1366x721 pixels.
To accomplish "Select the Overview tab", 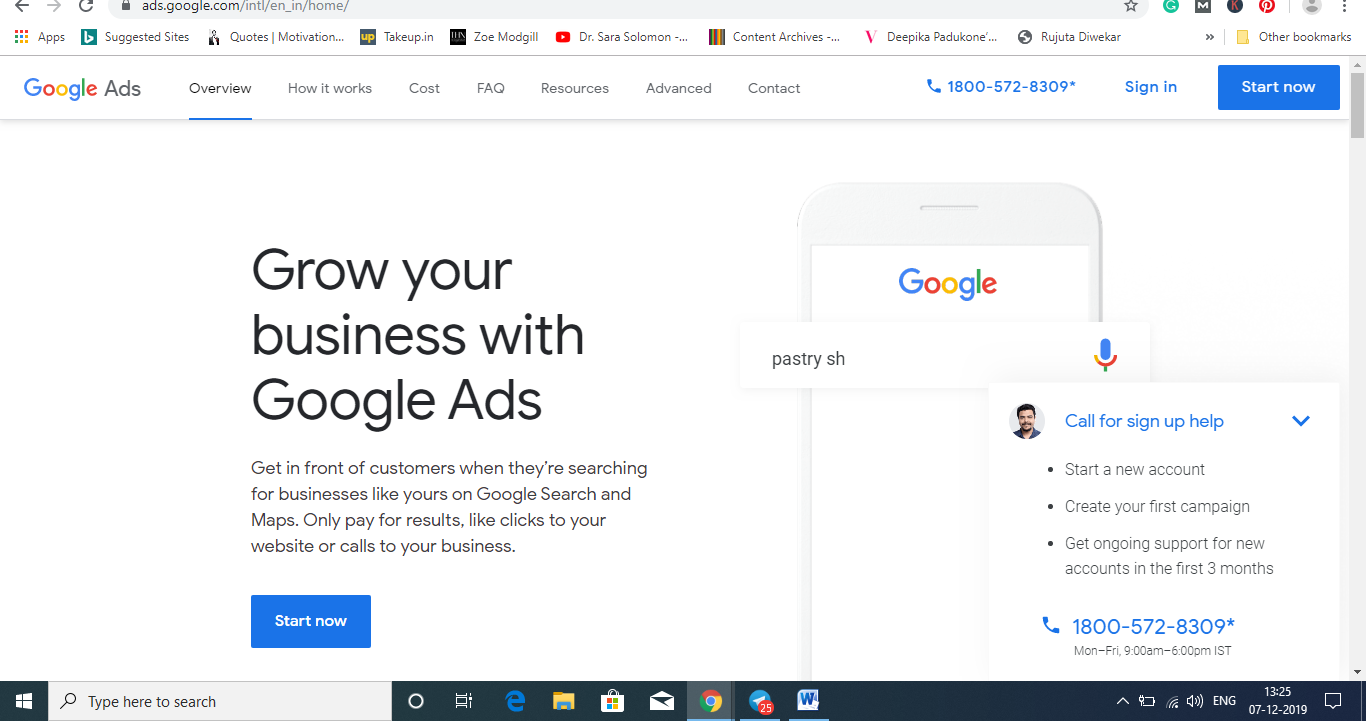I will (x=220, y=88).
